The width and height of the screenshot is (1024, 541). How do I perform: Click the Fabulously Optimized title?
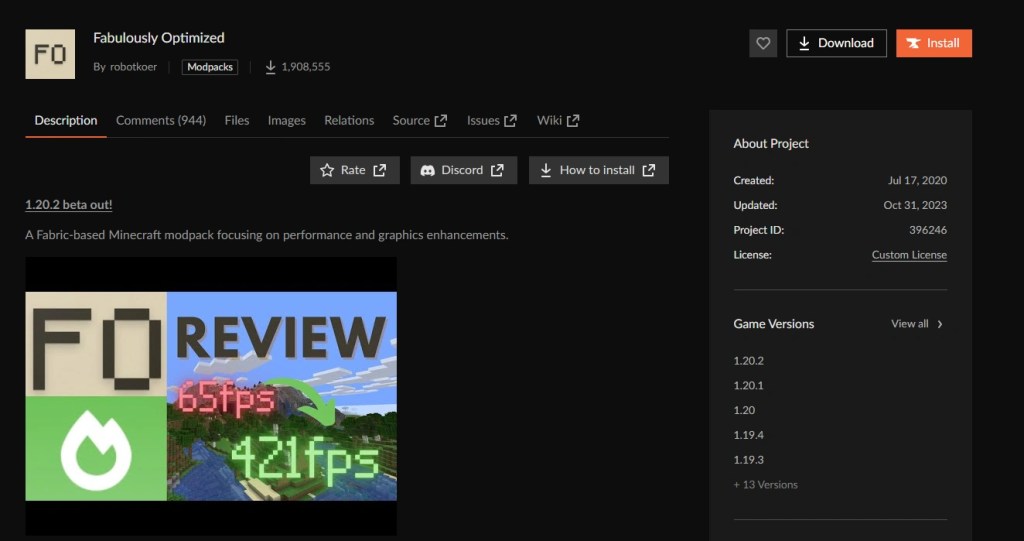(159, 38)
